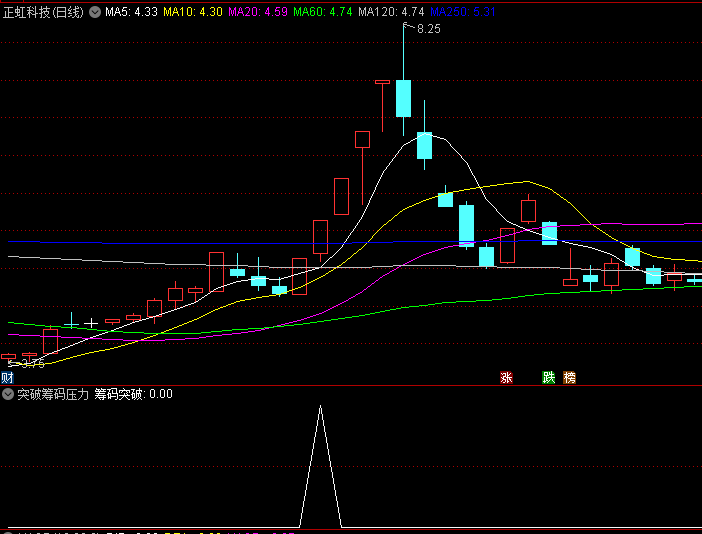Select the green MA60: 4.74 label
702x534 pixels.
coord(322,12)
